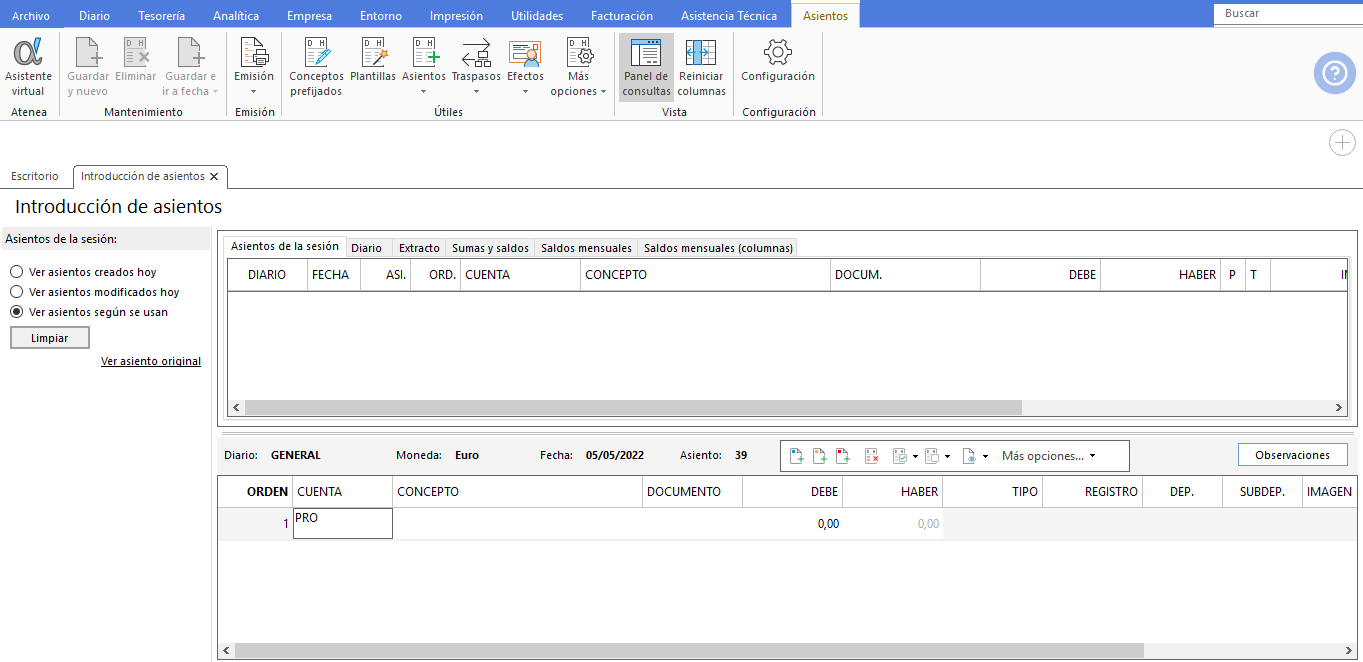The height and width of the screenshot is (662, 1363).
Task: Click the Efectos icon
Action: 525,52
